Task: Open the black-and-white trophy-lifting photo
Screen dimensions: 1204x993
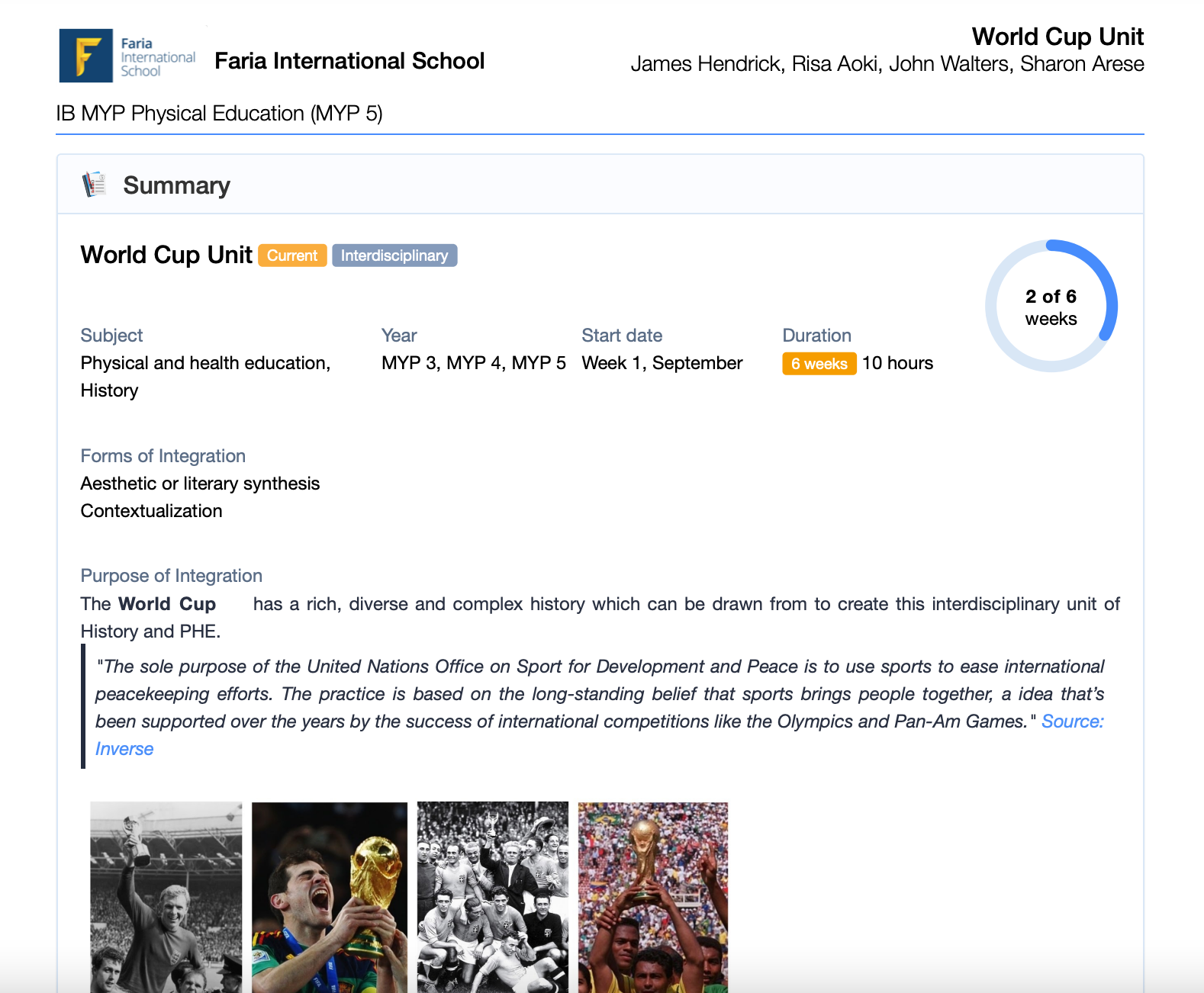Action: click(166, 896)
